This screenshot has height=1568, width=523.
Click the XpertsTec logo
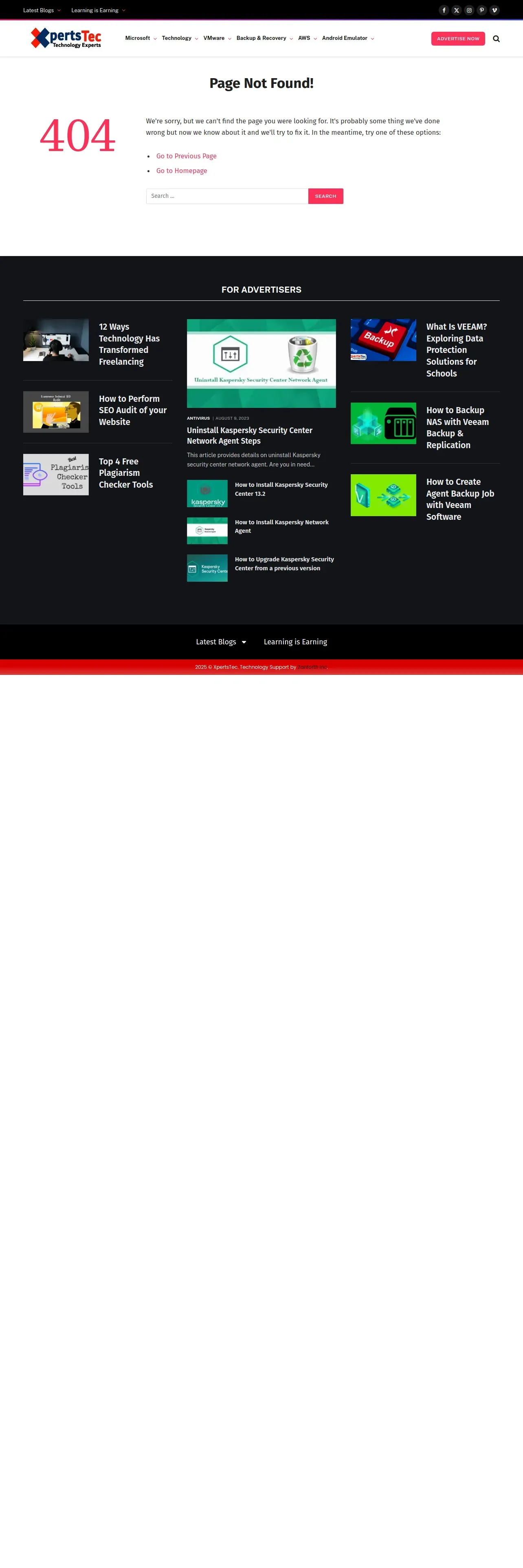tap(66, 38)
